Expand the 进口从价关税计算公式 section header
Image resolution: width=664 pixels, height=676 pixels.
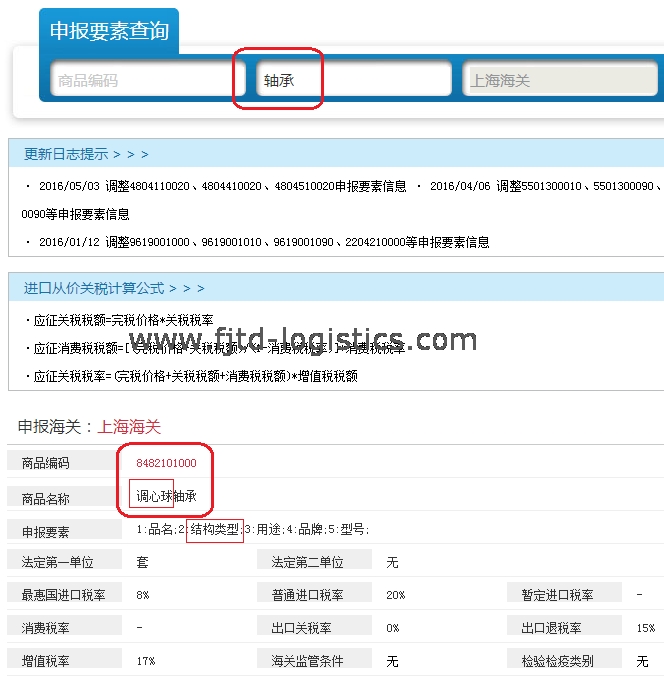(x=114, y=288)
